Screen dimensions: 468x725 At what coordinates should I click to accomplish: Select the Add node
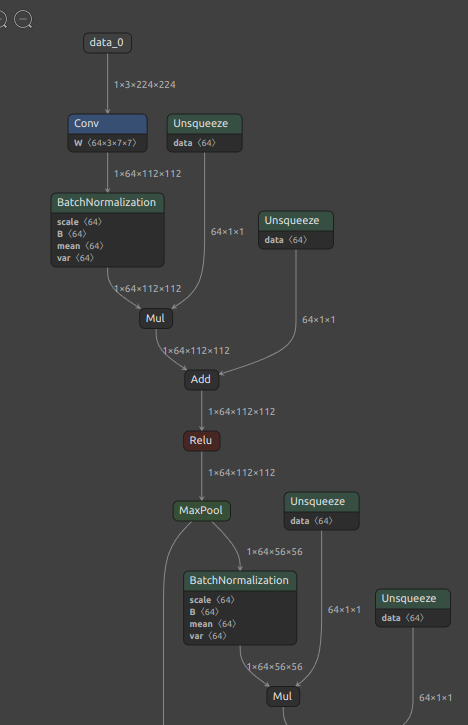[x=201, y=380]
